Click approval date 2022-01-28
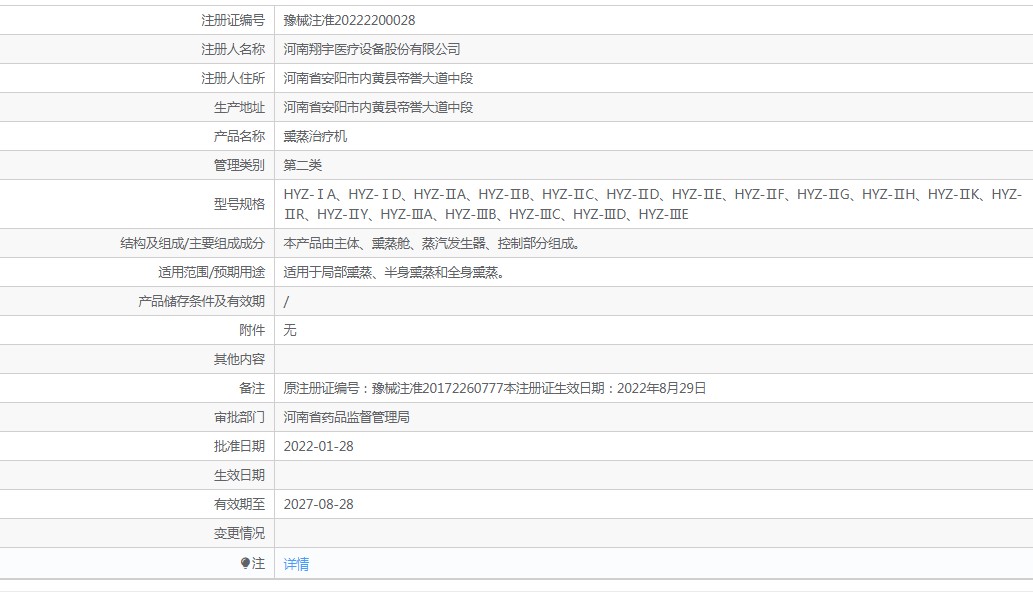Screen dimensions: 1033x592 point(318,446)
